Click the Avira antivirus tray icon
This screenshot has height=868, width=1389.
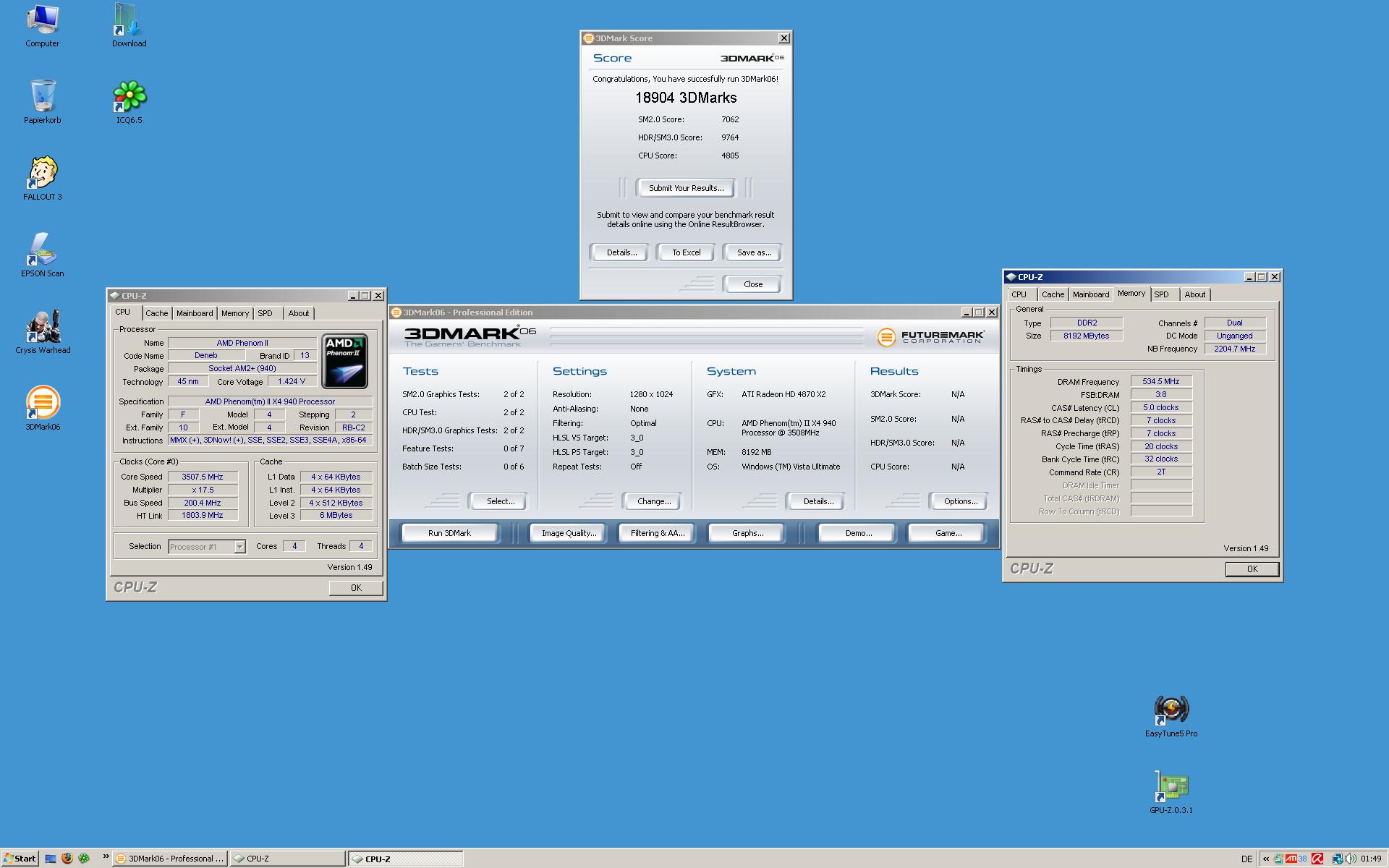pos(1317,859)
